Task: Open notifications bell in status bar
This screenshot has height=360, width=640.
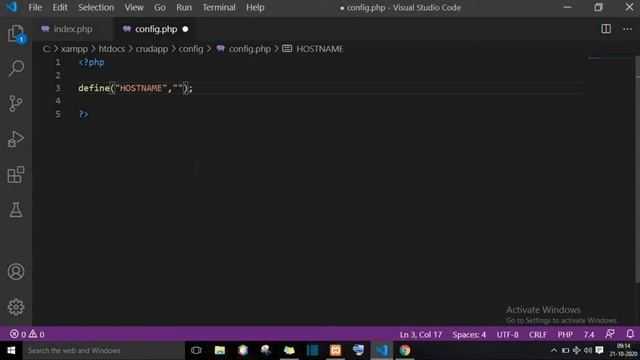Action: (x=630, y=334)
